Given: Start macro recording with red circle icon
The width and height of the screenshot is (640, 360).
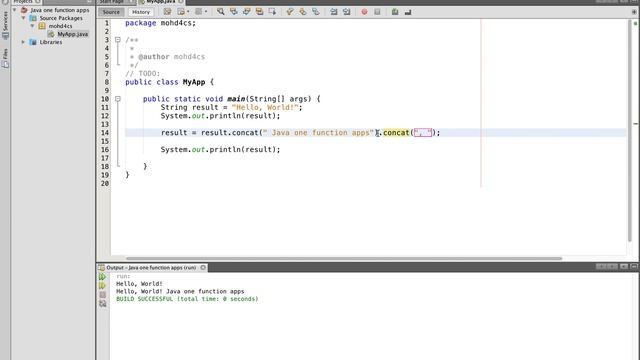Looking at the screenshot, I should pyautogui.click(x=364, y=12).
